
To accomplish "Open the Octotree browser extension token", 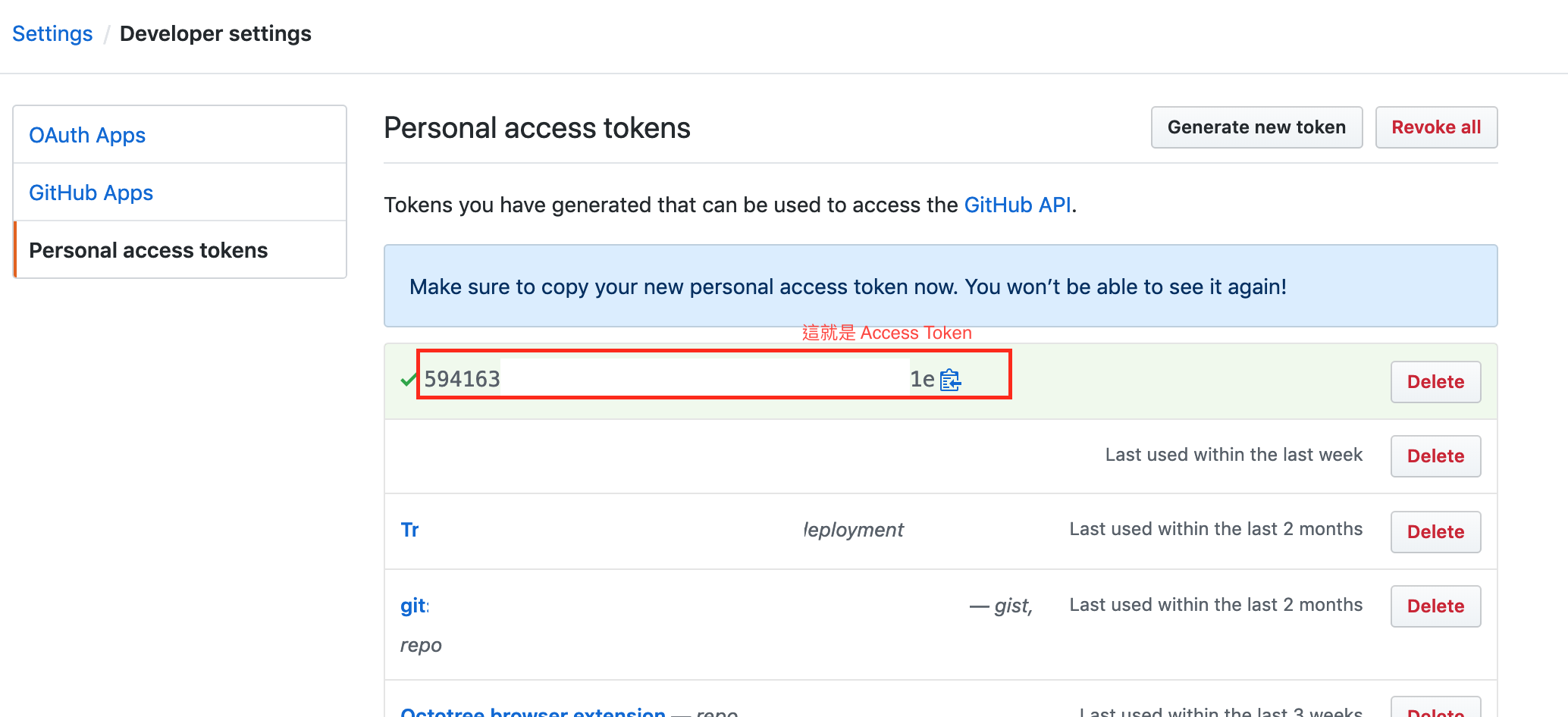I will (531, 709).
